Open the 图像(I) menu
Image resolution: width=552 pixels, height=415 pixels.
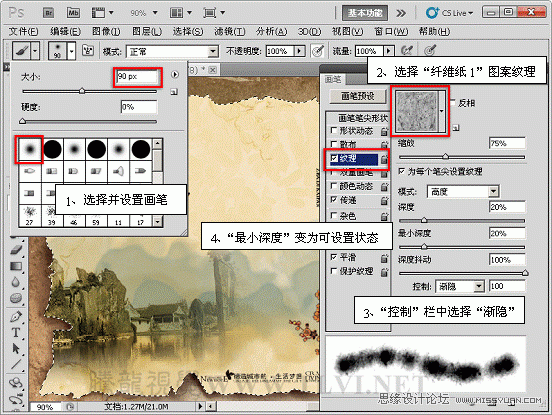click(106, 31)
